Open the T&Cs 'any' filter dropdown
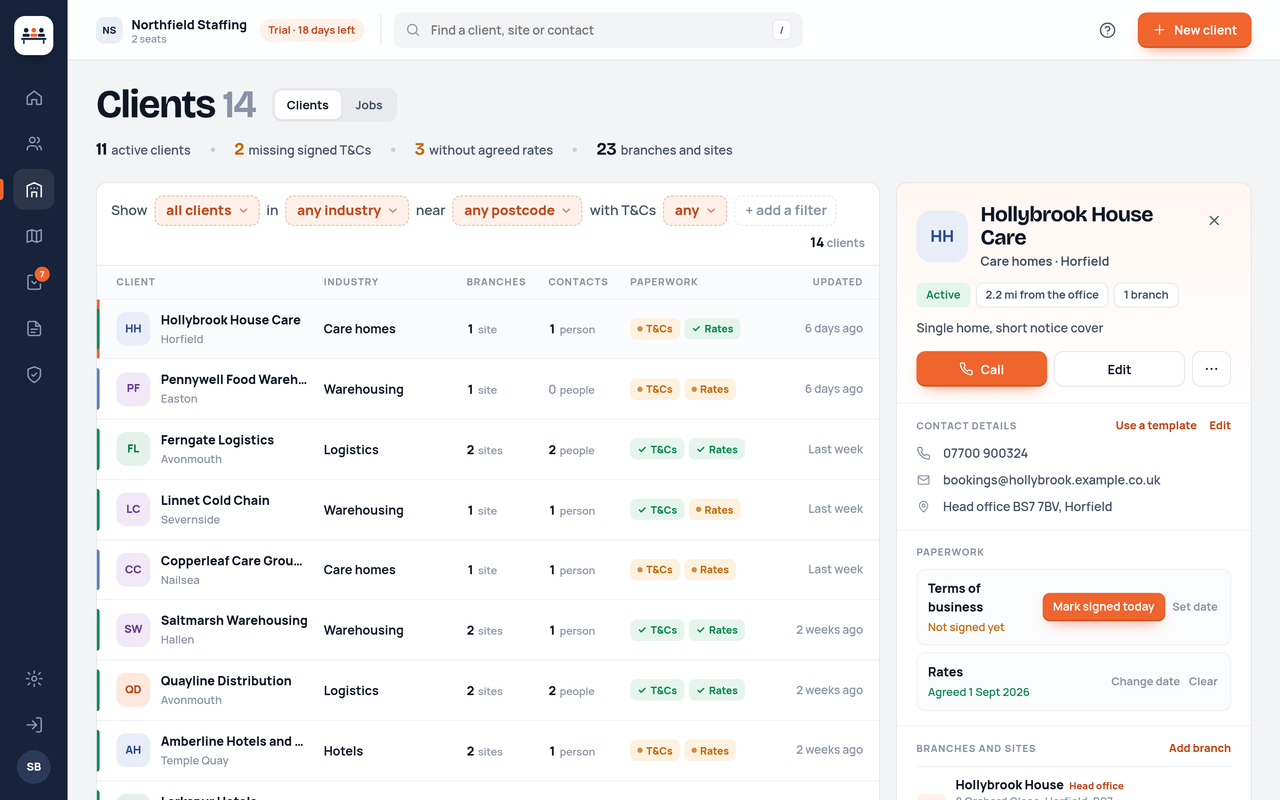The width and height of the screenshot is (1280, 800). click(x=695, y=210)
